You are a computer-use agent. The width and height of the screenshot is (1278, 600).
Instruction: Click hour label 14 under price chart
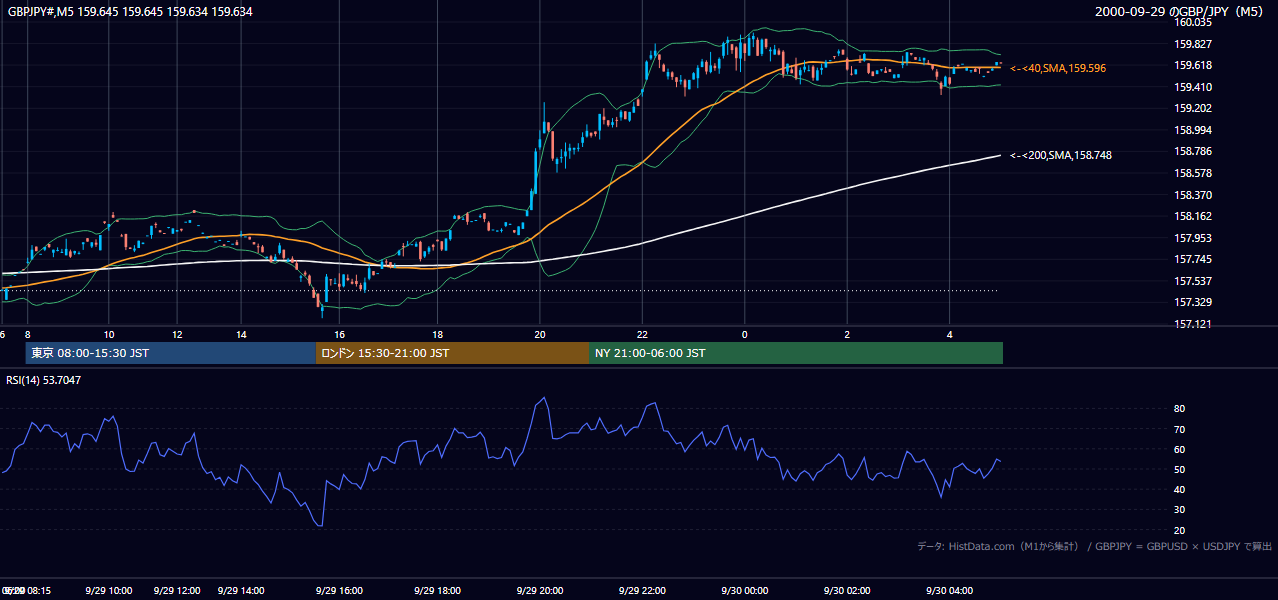click(242, 335)
